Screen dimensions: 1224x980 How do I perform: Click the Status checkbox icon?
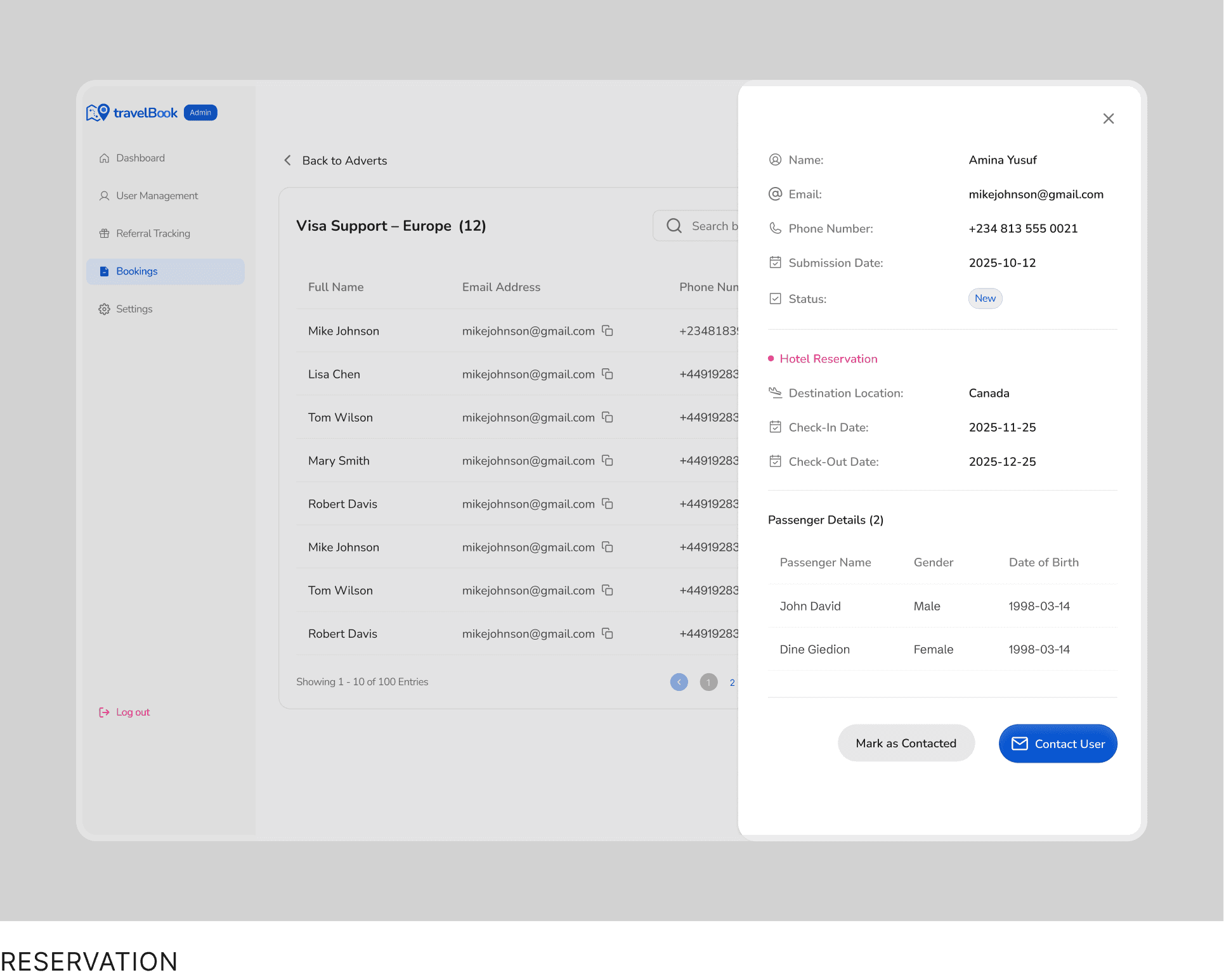tap(775, 299)
